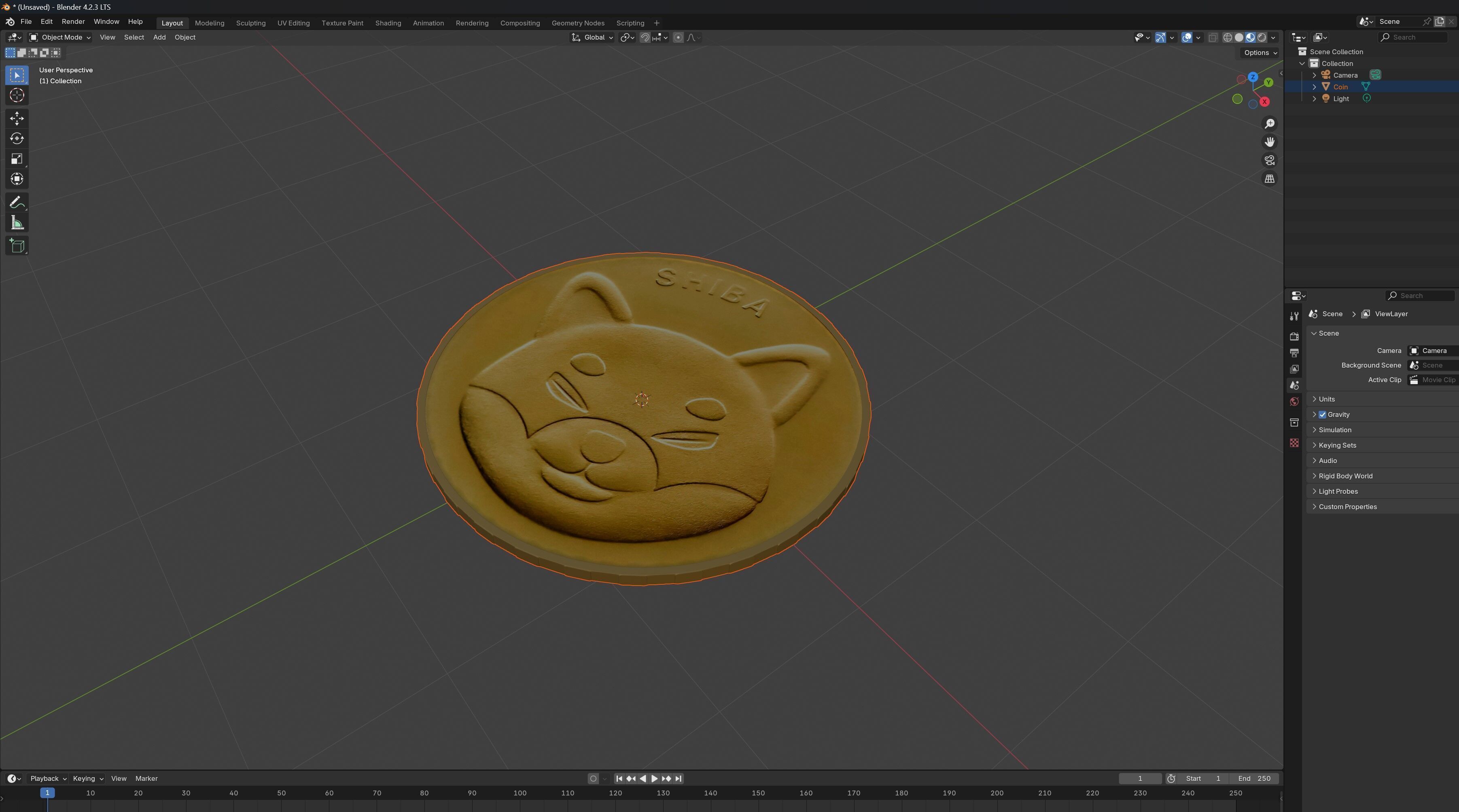The width and height of the screenshot is (1459, 812).
Task: Click the Light data icon in outliner
Action: 1367,99
